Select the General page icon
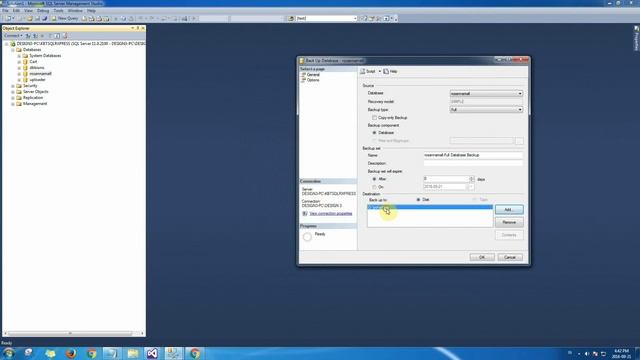The width and height of the screenshot is (640, 360). coord(303,75)
